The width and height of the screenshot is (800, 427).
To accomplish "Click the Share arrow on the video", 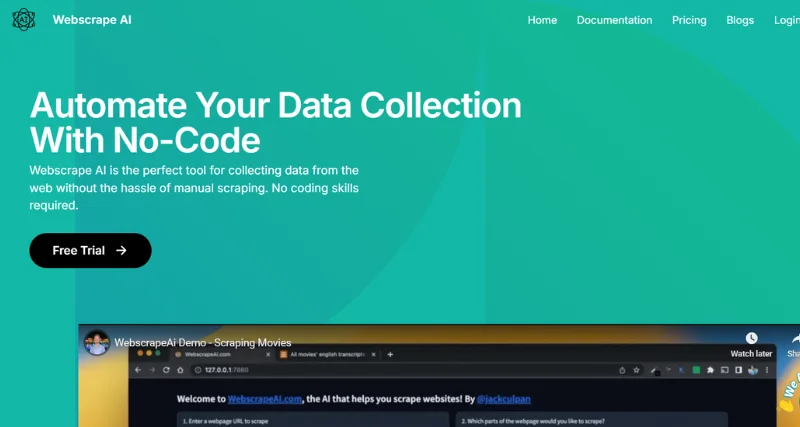I will 795,339.
